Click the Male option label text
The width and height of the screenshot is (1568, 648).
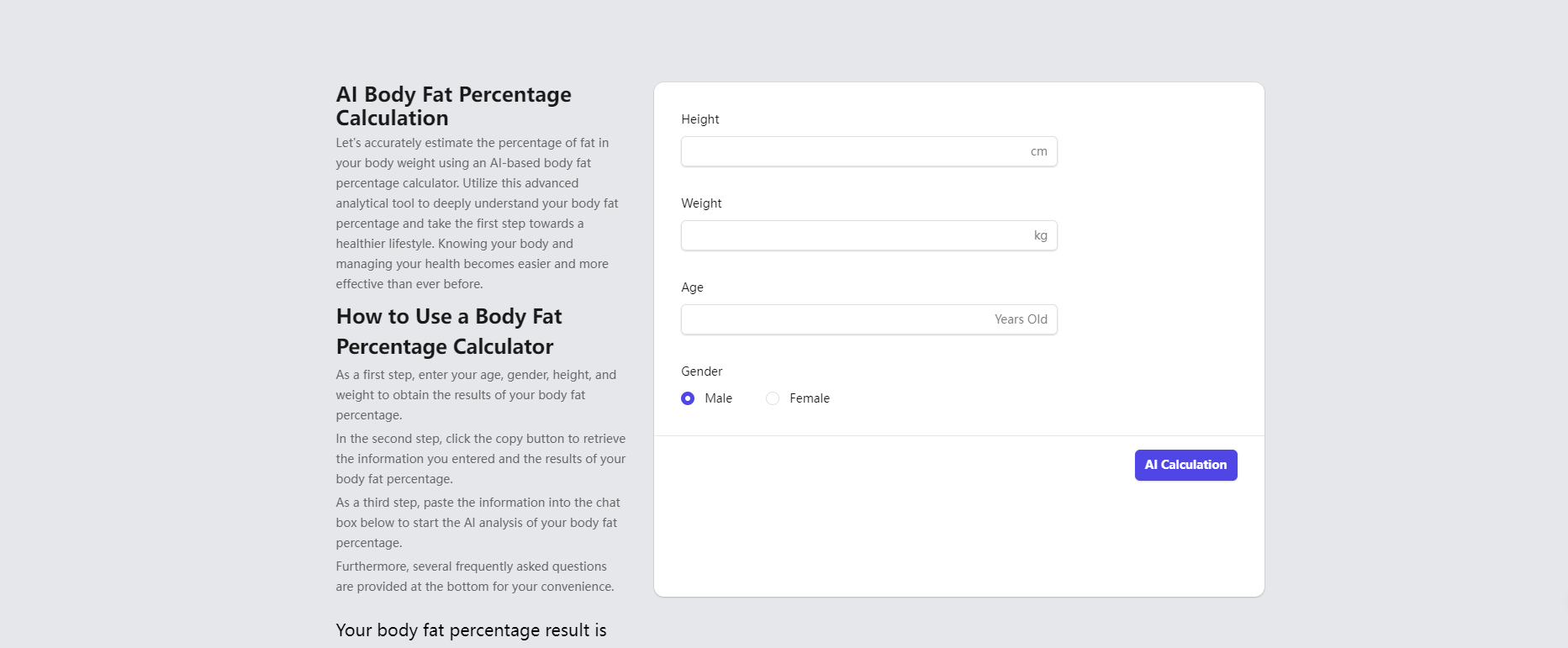[x=718, y=398]
